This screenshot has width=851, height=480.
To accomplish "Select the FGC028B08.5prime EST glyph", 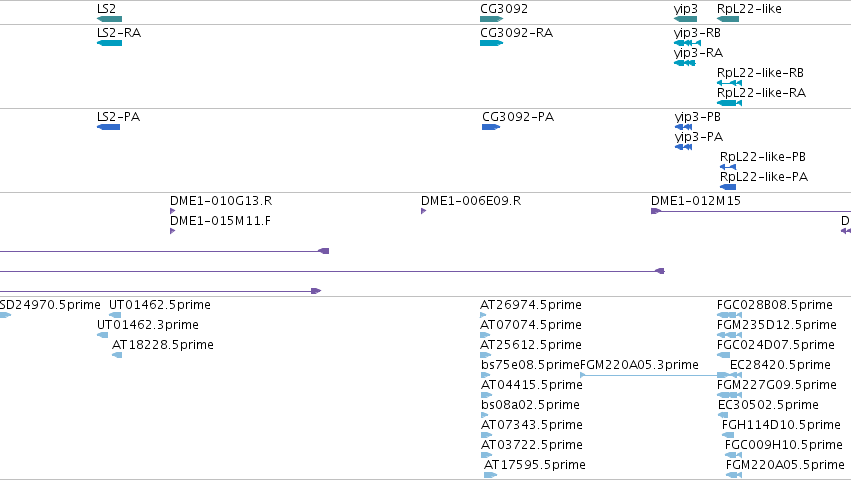I will tap(729, 315).
